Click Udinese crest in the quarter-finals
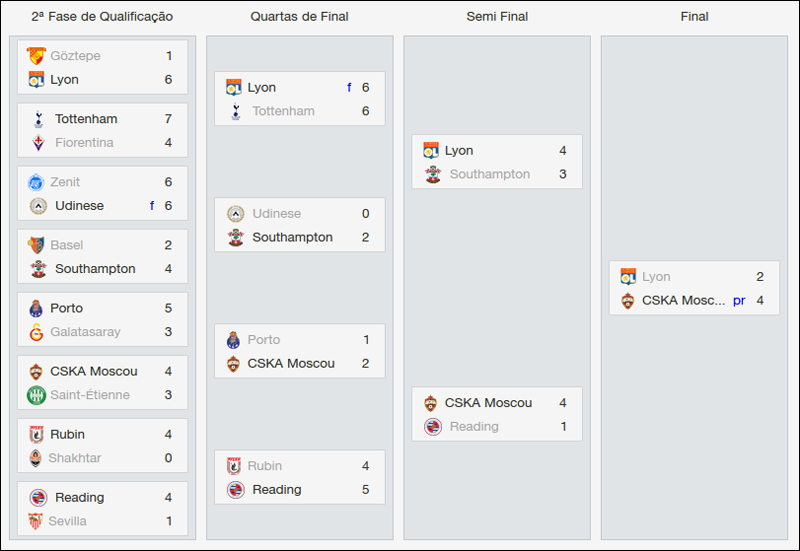Screen dimensions: 800x551 click(x=235, y=214)
